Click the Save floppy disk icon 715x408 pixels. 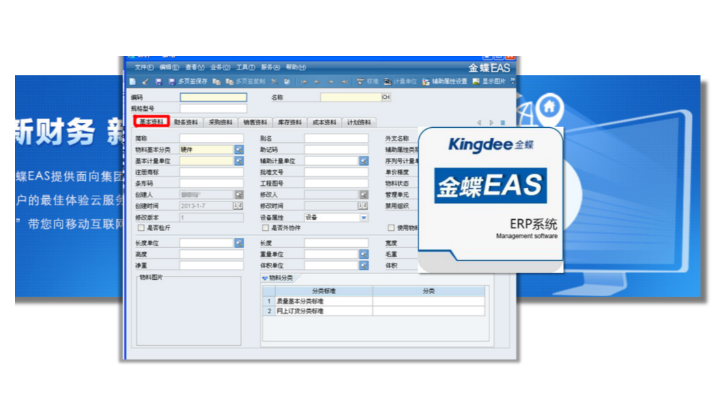point(158,82)
